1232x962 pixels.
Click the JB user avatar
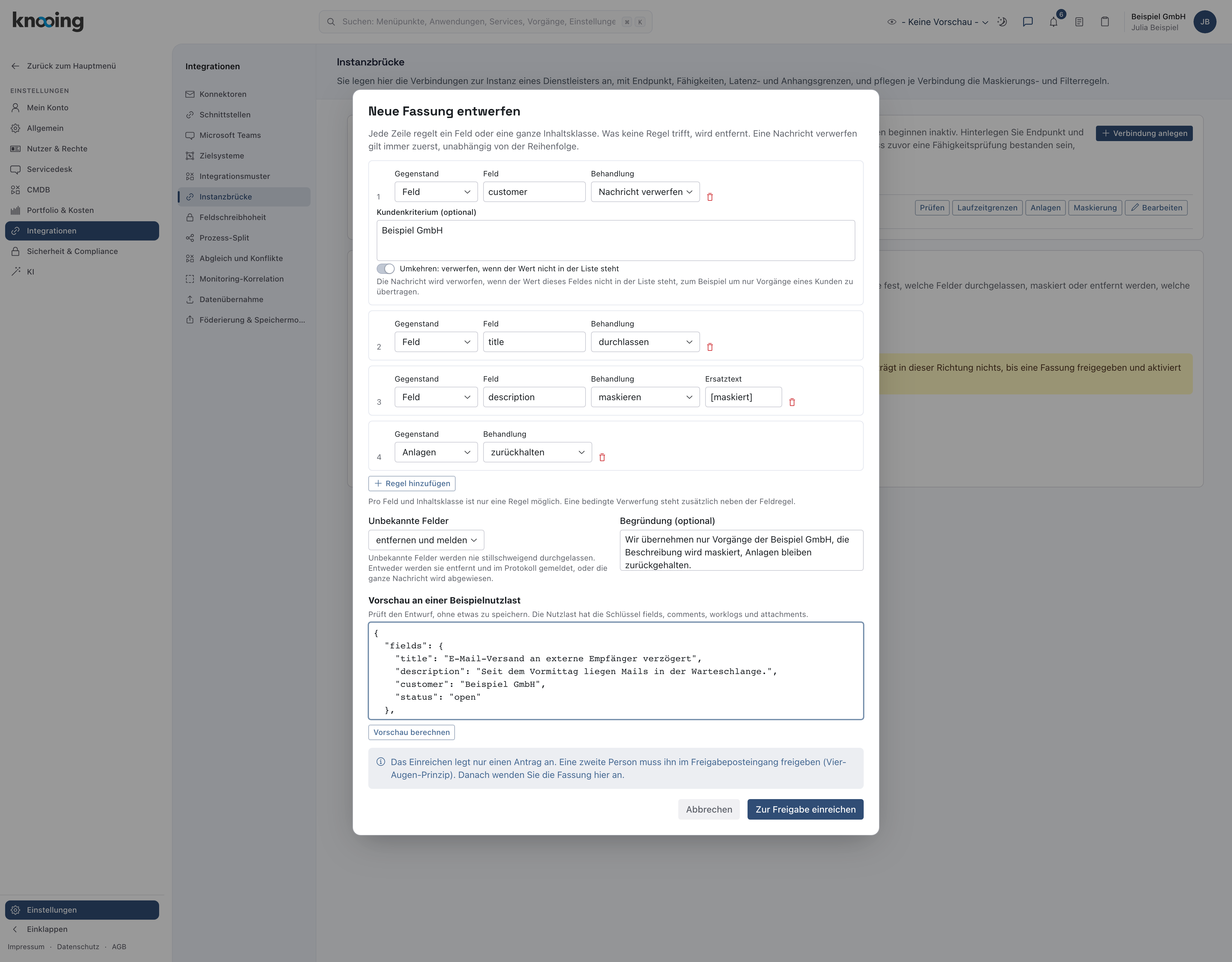(x=1204, y=22)
